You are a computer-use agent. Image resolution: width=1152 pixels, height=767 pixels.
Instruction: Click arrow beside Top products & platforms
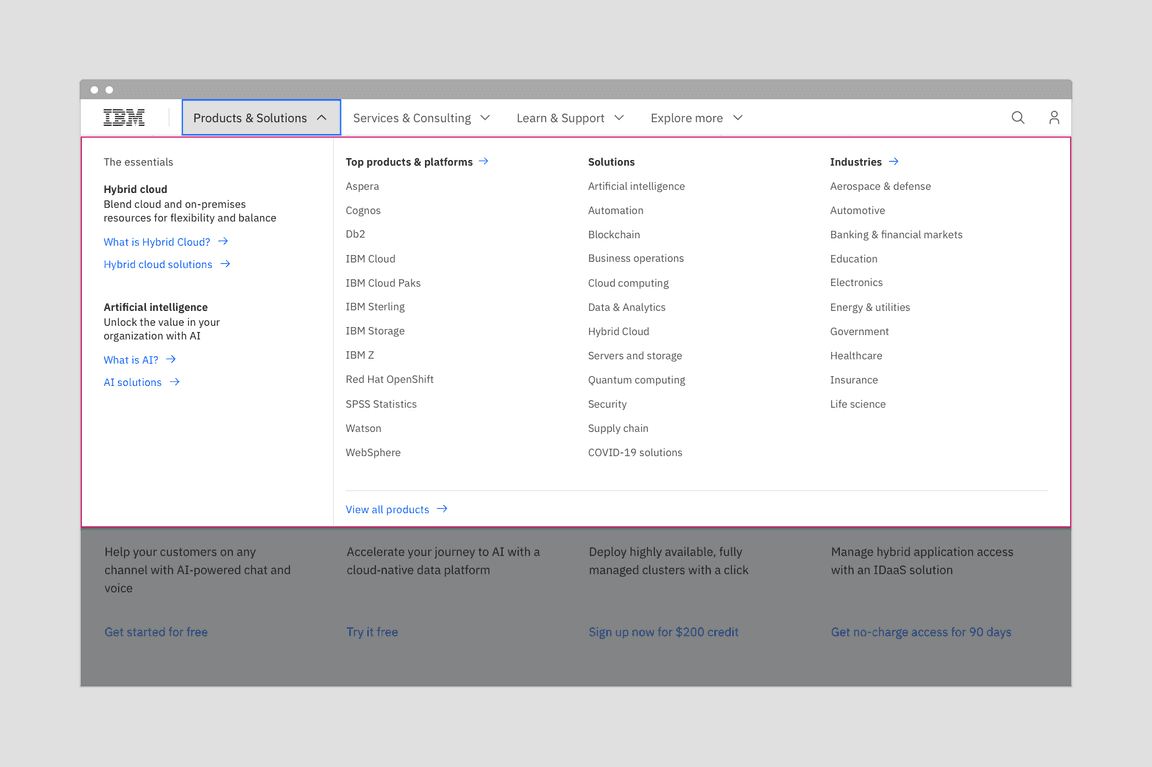click(x=483, y=161)
